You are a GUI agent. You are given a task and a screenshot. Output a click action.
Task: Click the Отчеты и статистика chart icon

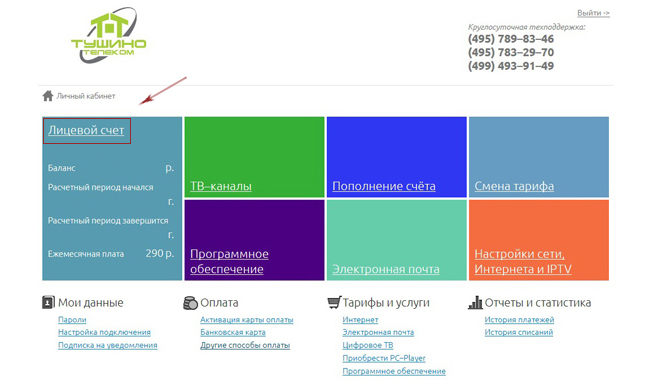[475, 302]
